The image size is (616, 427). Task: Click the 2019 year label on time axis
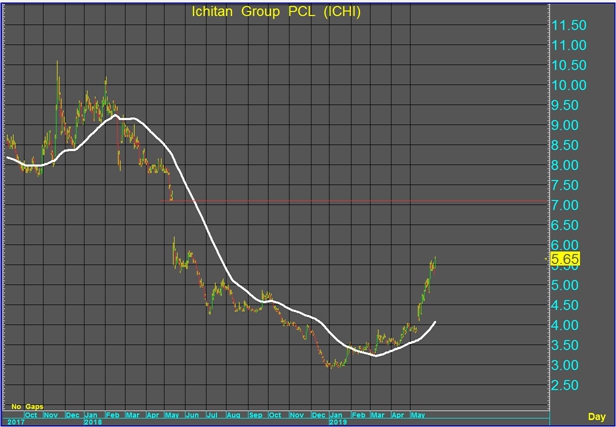point(338,422)
